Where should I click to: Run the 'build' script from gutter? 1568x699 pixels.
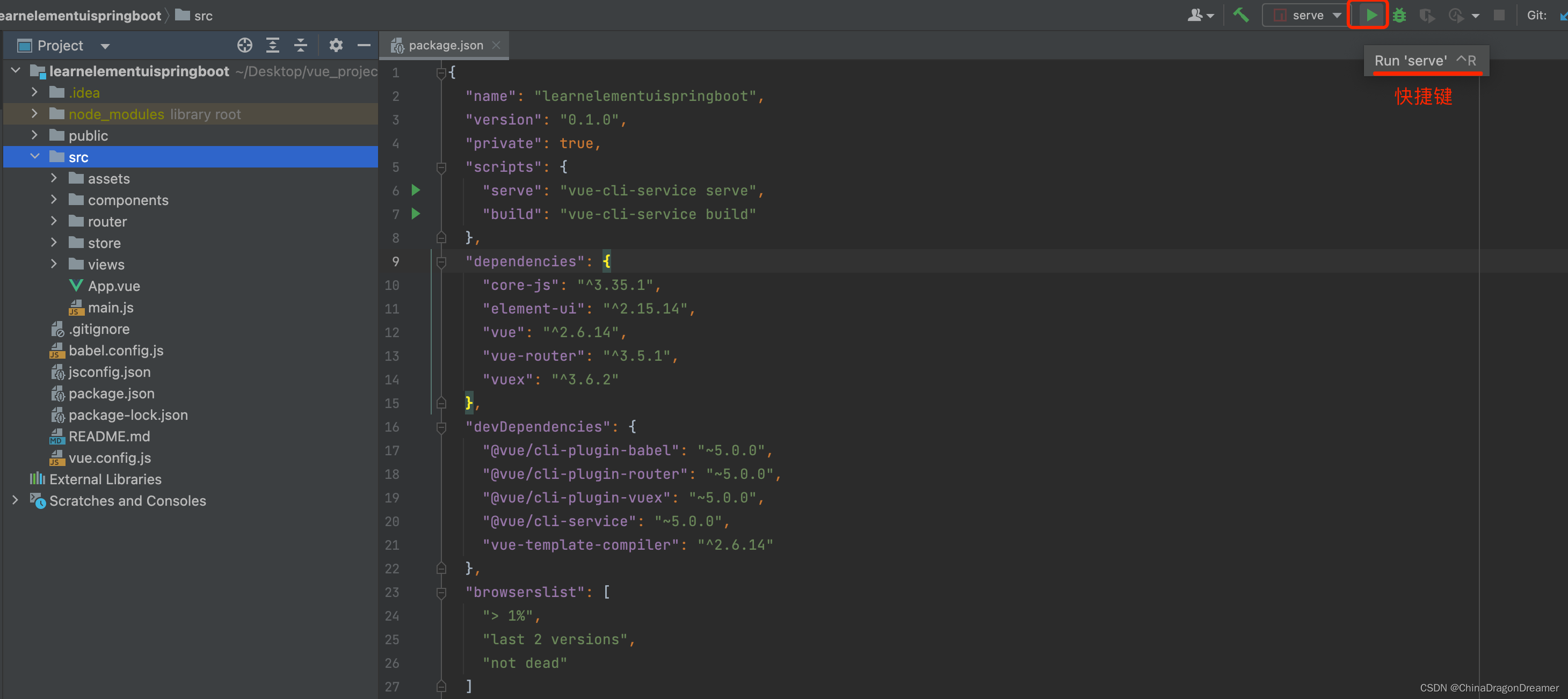coord(416,214)
